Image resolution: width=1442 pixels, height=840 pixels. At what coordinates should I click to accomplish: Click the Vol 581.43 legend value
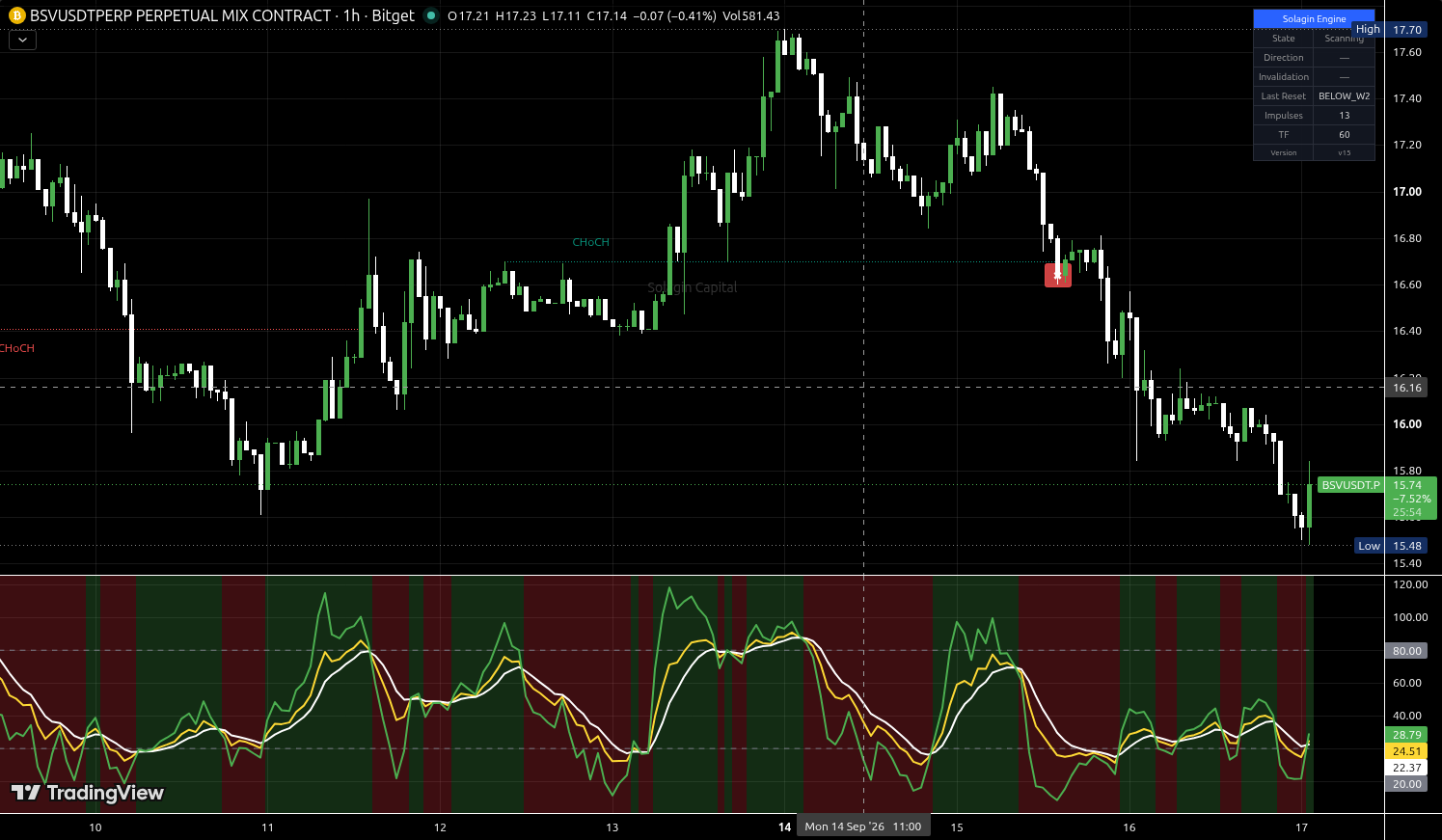click(x=751, y=15)
